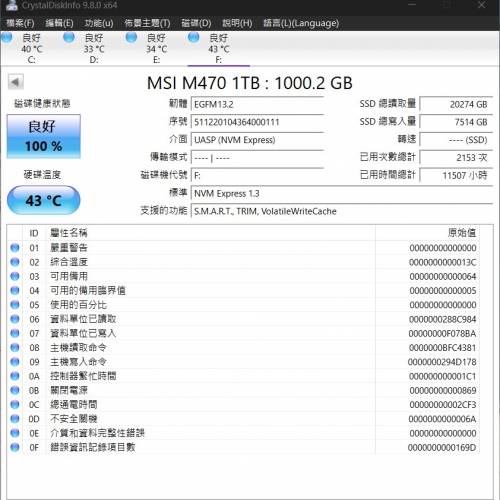Viewport: 500px width, 500px height.
Task: Open the 語言(L)(Language) menu
Action: pyautogui.click(x=301, y=23)
